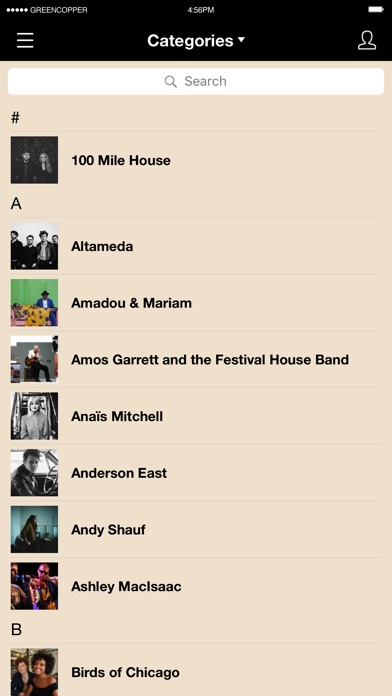Select Ashley MacIsaac from the list
Image resolution: width=392 pixels, height=696 pixels.
click(x=196, y=586)
